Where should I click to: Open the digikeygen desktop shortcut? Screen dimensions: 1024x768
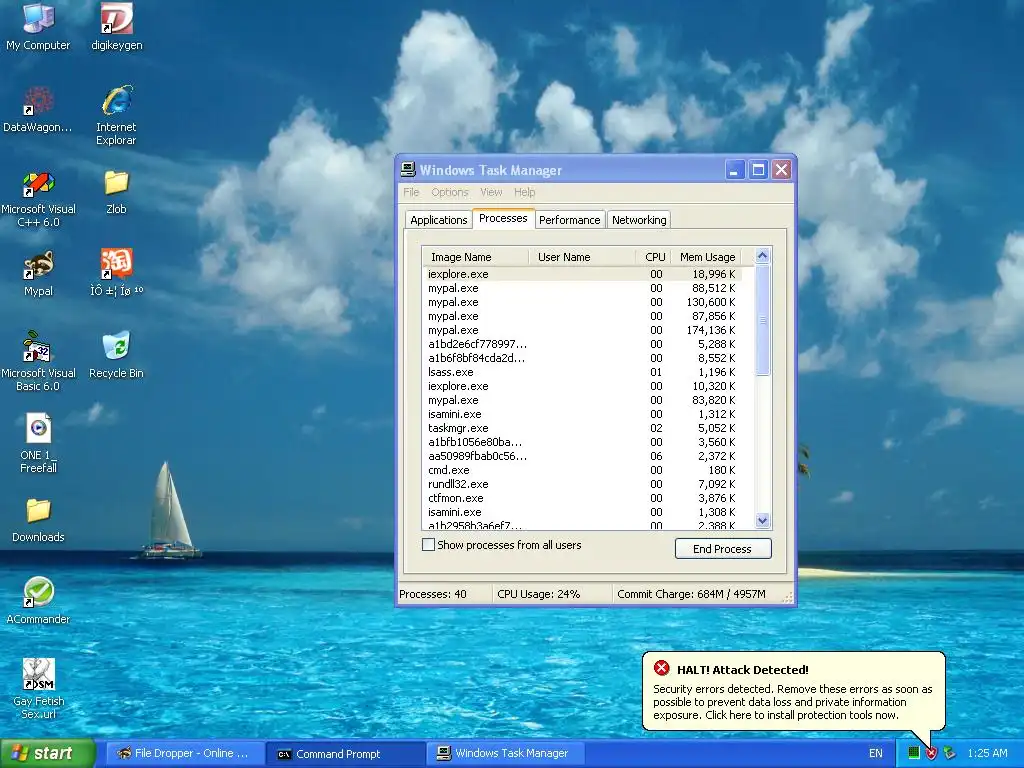(116, 26)
